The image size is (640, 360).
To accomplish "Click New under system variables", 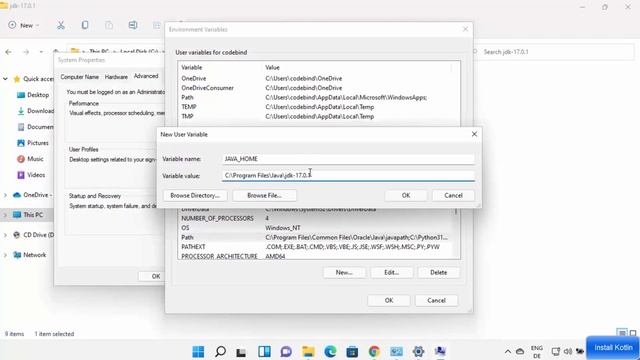I will tap(344, 272).
